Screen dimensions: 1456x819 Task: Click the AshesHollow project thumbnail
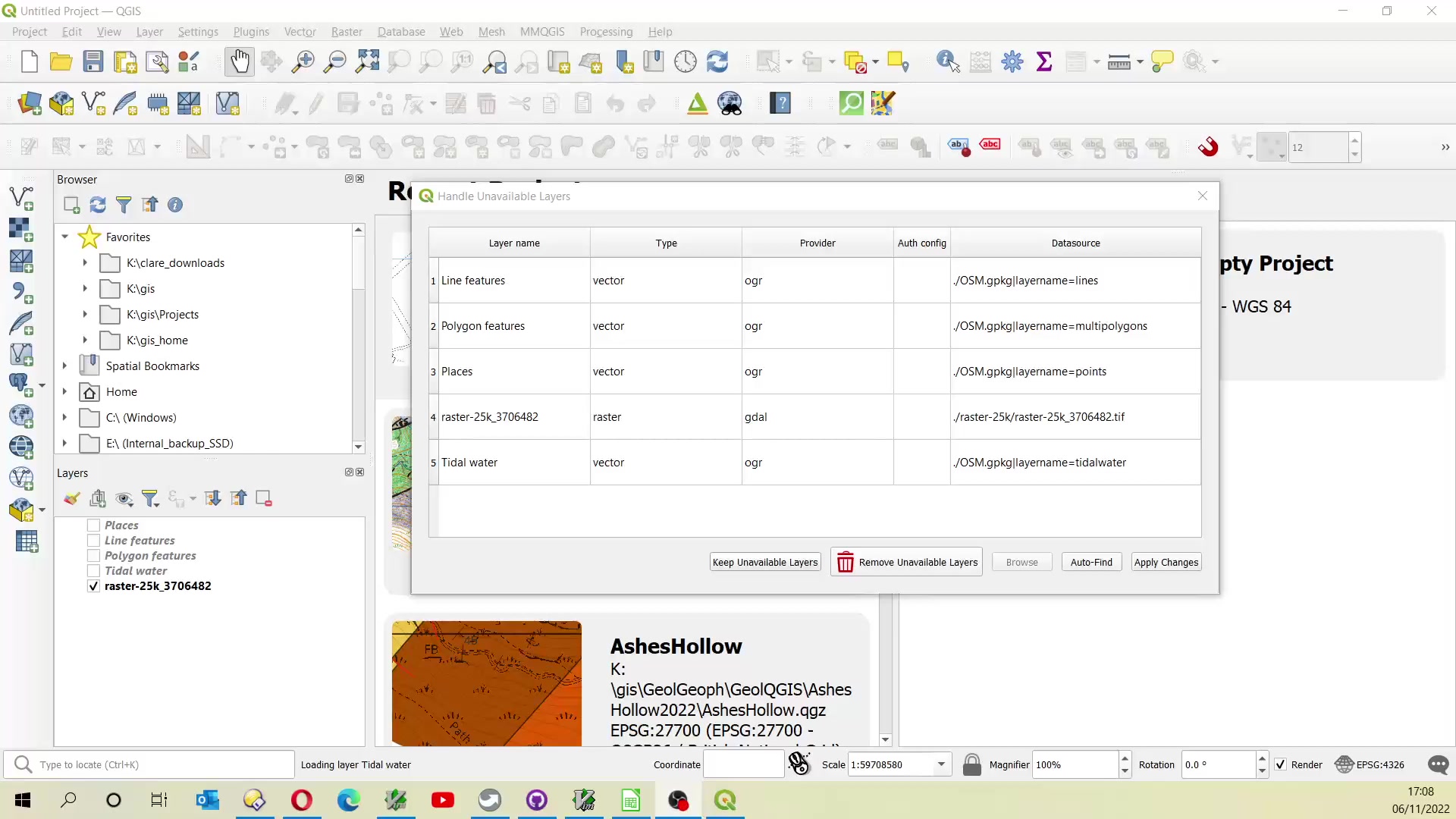[x=486, y=683]
